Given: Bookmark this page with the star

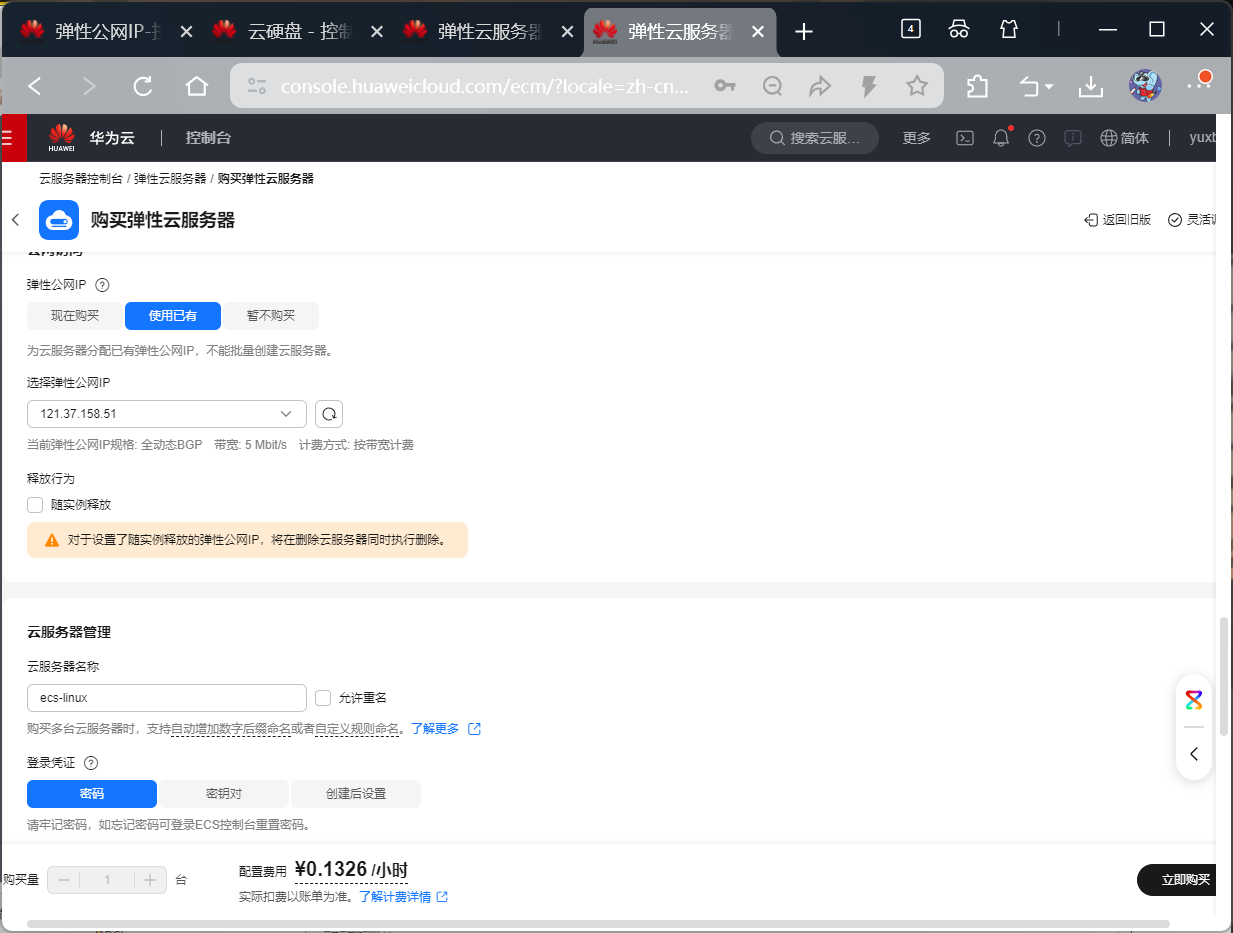Looking at the screenshot, I should (x=917, y=86).
